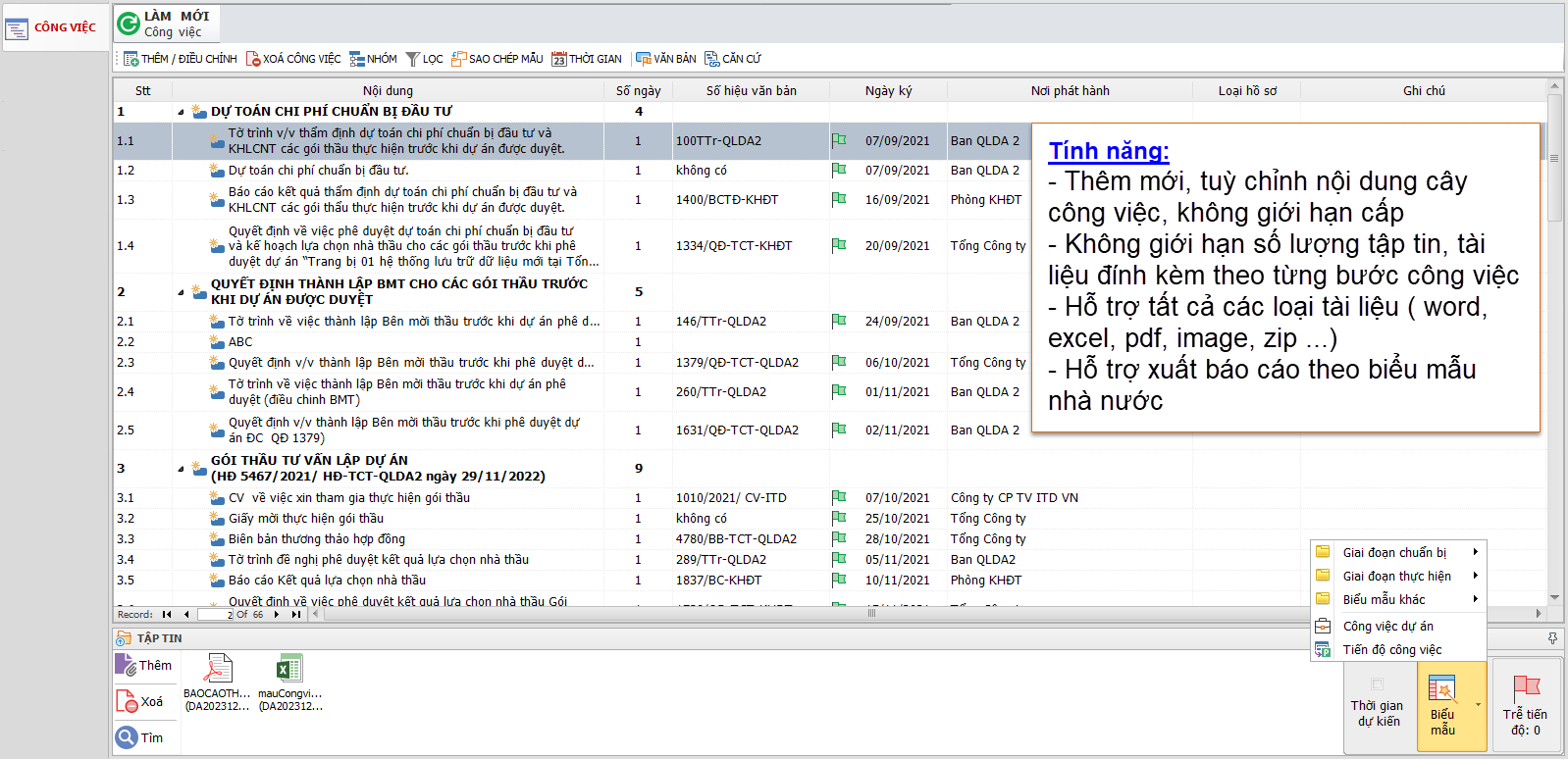
Task: Switch to the Công việc tab
Action: point(55,27)
